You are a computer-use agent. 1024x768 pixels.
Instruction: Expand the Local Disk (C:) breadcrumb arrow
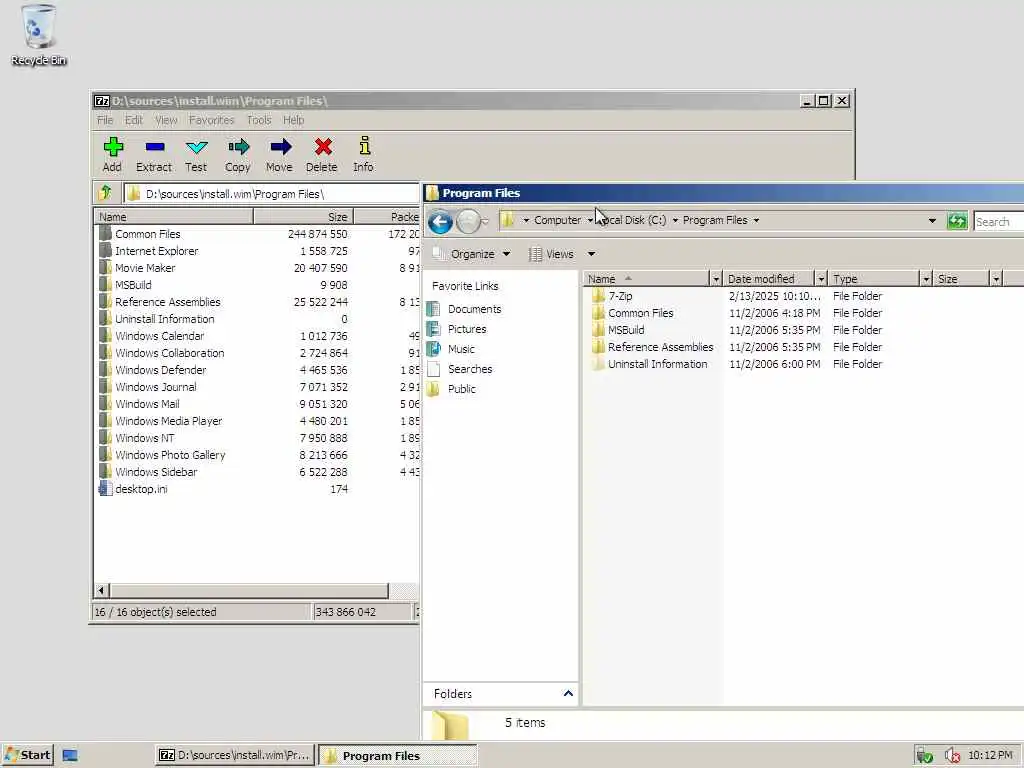coord(675,221)
